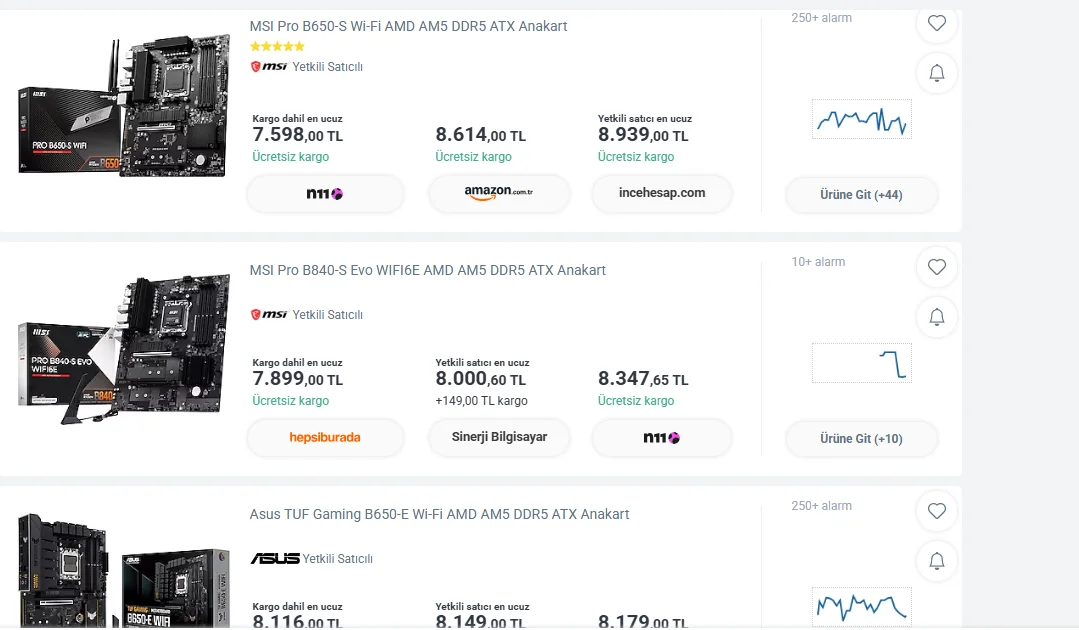The image size is (1079, 630).
Task: Set price alarm bell for MSI Pro B650-S
Action: (937, 73)
